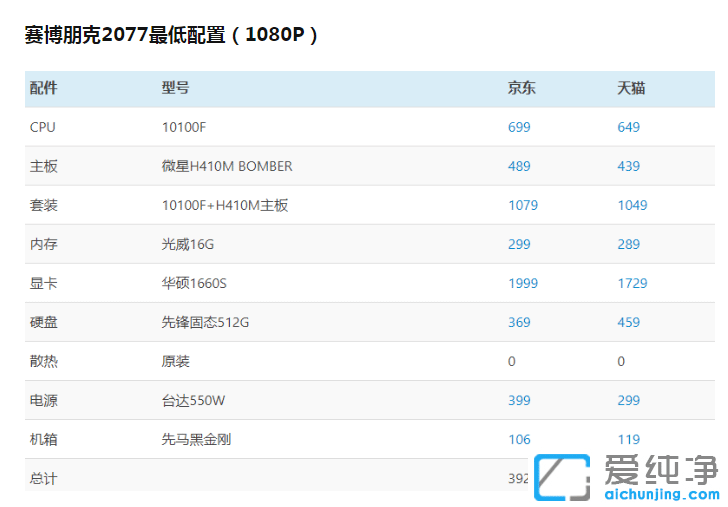The height and width of the screenshot is (507, 728).
Task: Open the CPU 天猫 price link 649
Action: pyautogui.click(x=628, y=127)
